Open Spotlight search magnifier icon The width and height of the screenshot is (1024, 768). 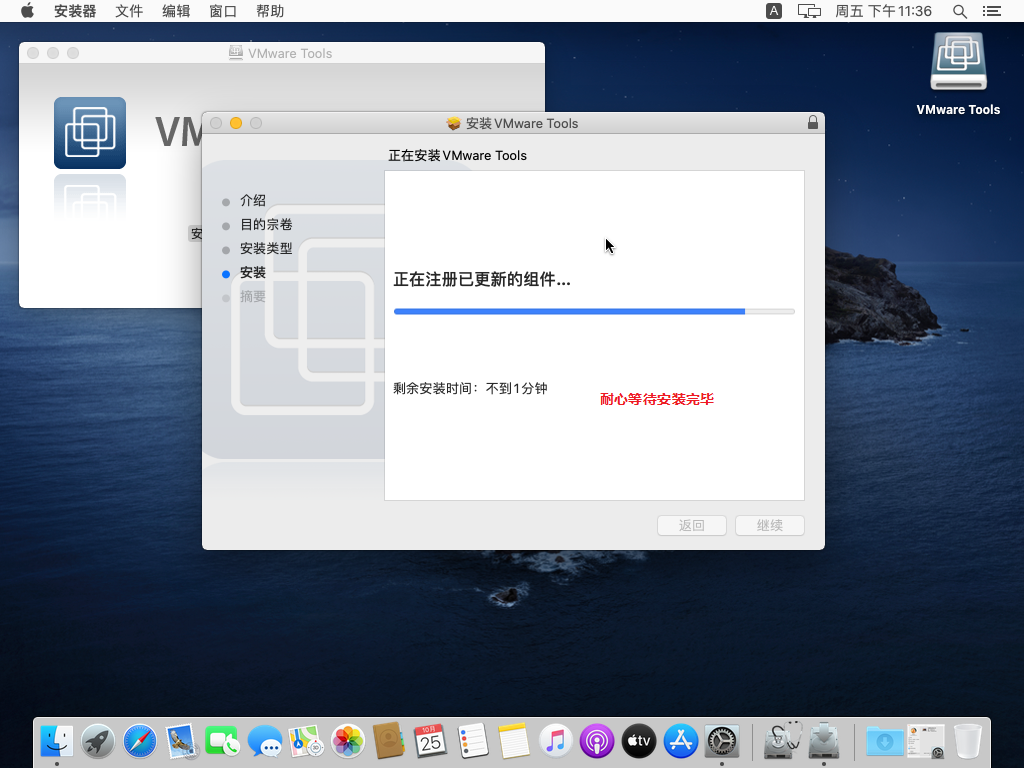coord(959,11)
